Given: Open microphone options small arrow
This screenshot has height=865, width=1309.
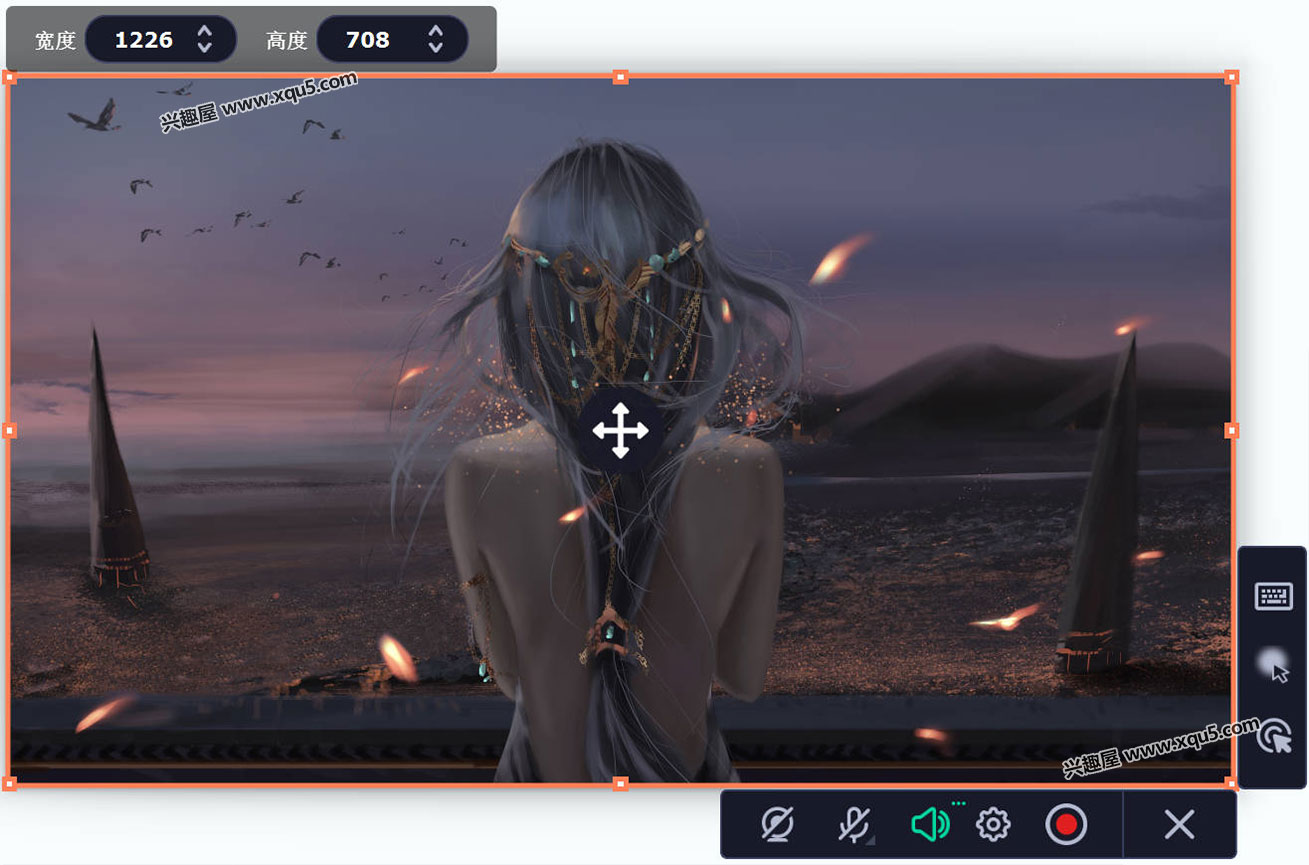Looking at the screenshot, I should coord(870,841).
